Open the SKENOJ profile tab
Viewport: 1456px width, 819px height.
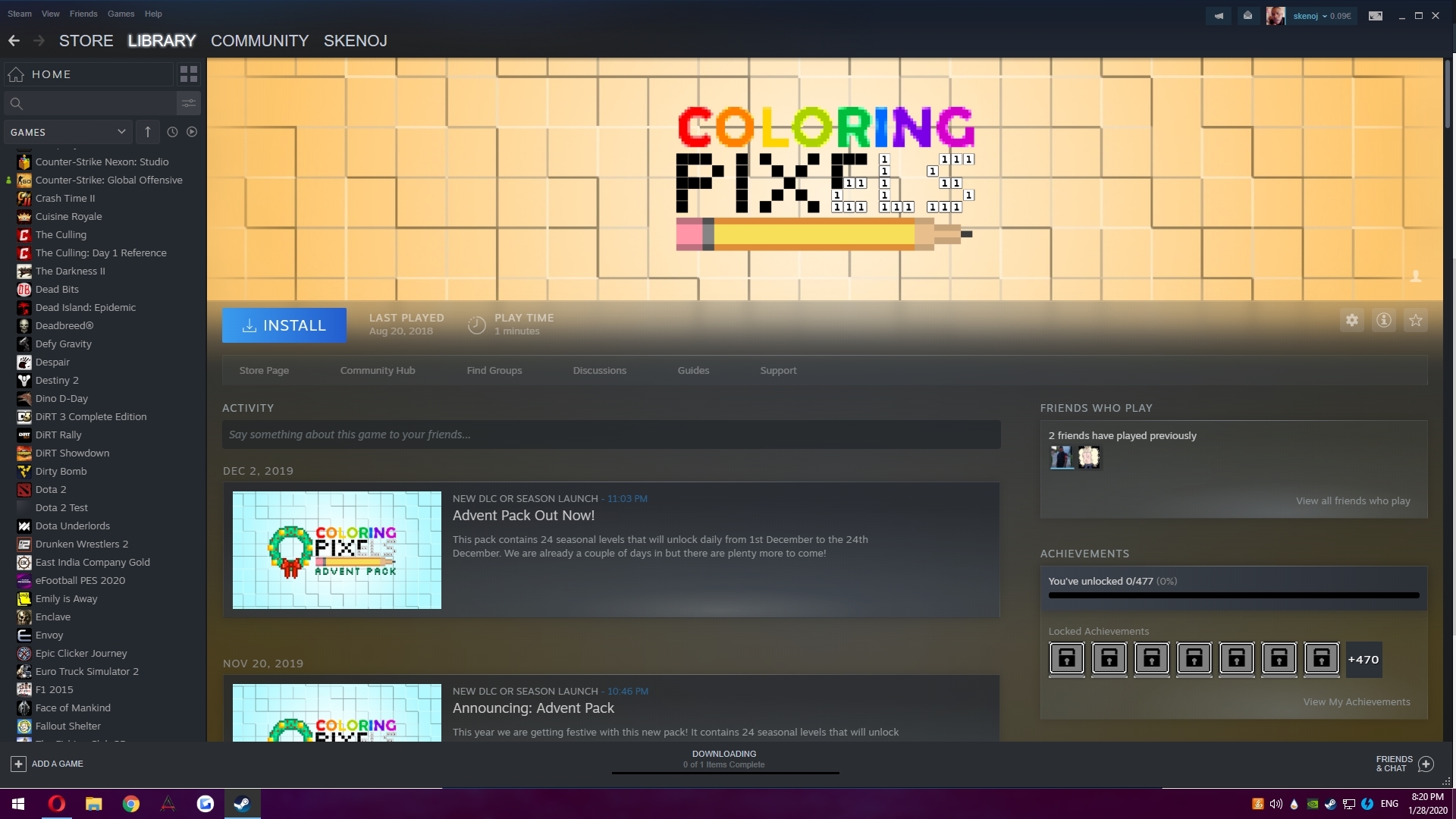[356, 41]
